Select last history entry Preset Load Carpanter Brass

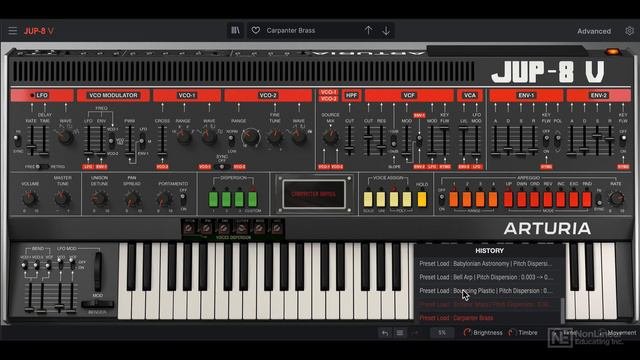(487, 318)
